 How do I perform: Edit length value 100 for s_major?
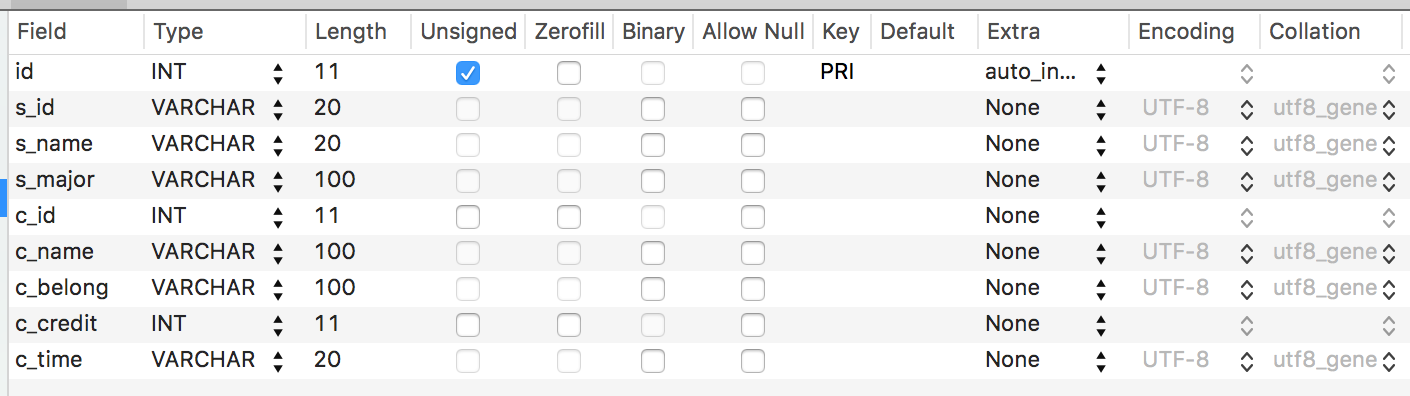point(335,180)
